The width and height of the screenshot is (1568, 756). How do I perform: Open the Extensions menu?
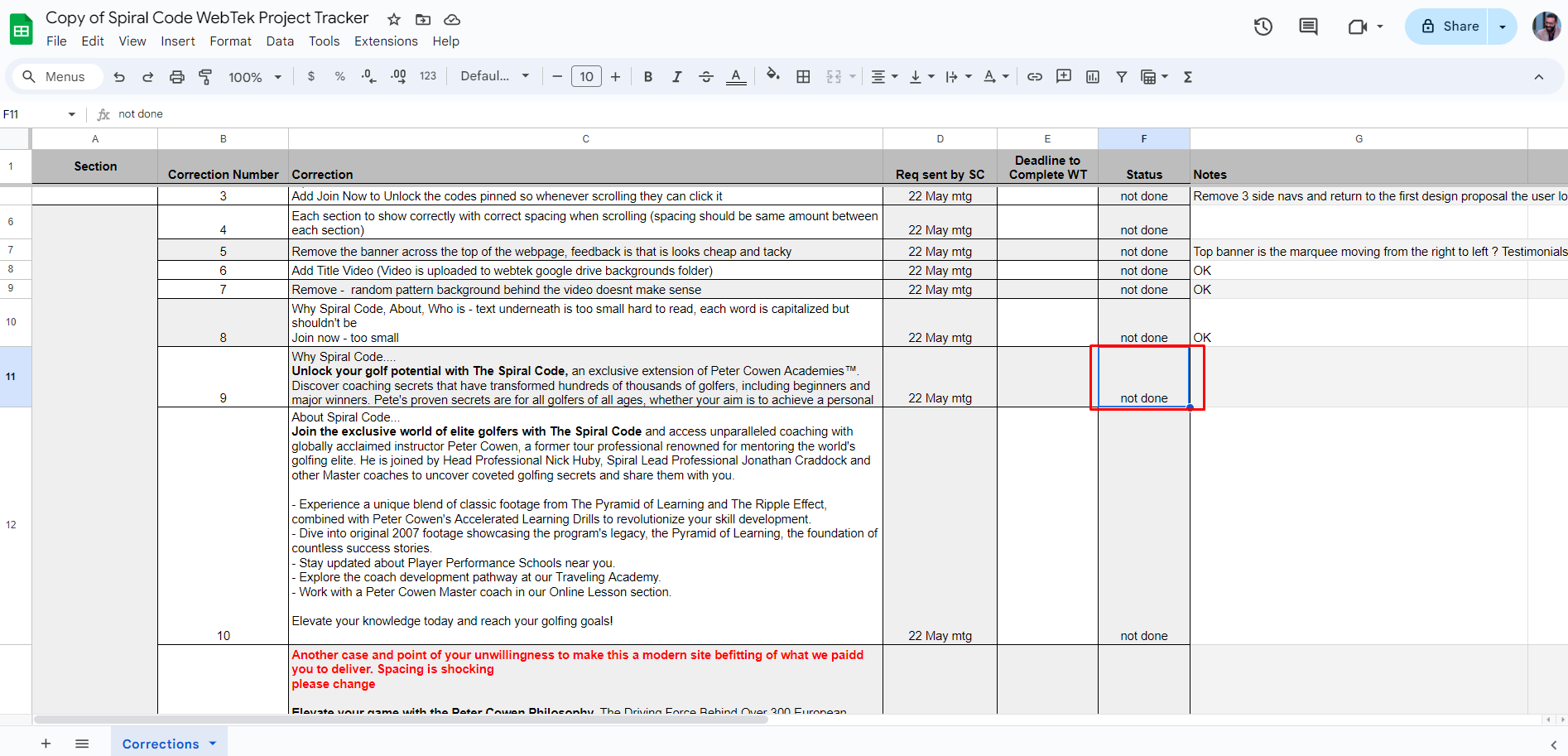[386, 41]
